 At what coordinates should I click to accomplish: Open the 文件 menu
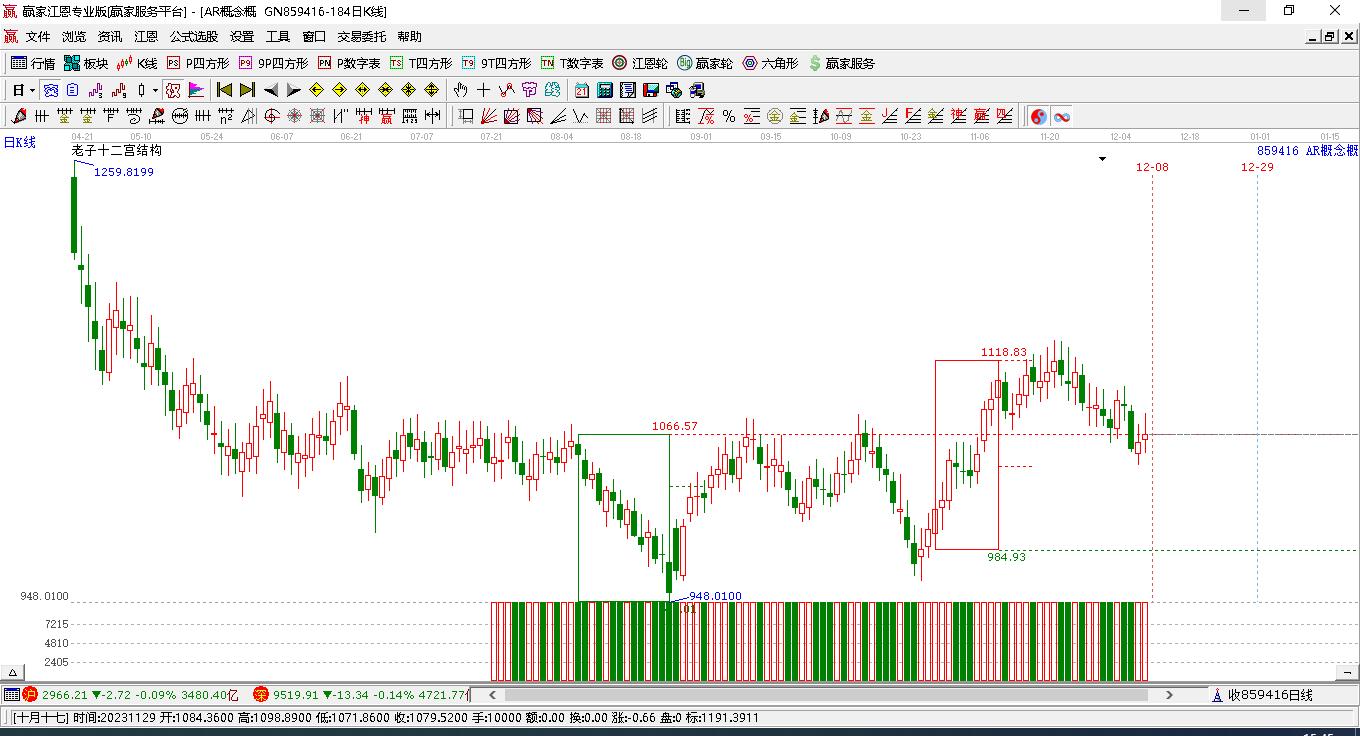[38, 37]
